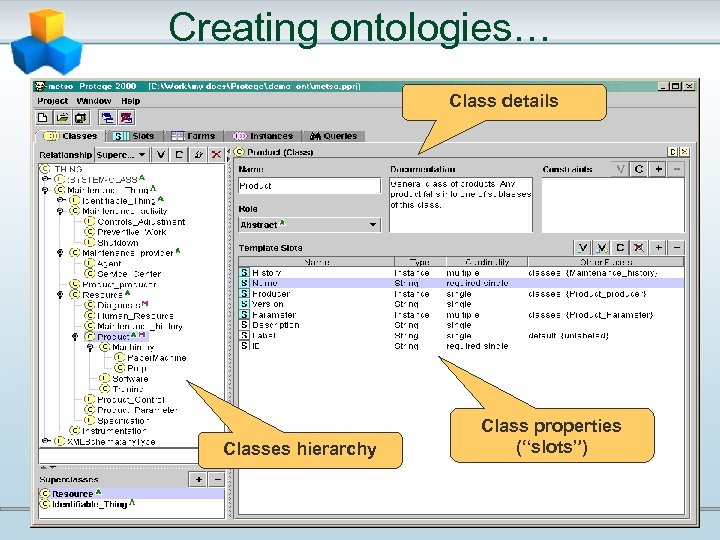Click the plus add button in Constraints header

(x=658, y=169)
